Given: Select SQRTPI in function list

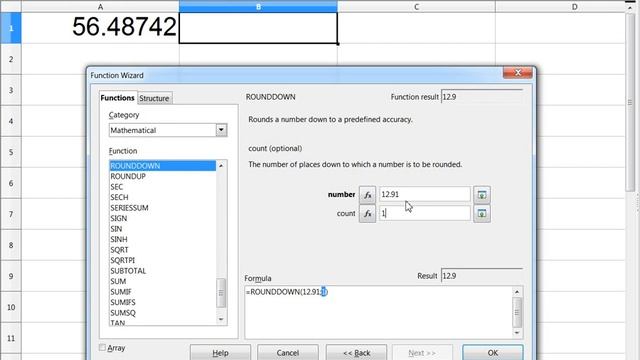Looking at the screenshot, I should pyautogui.click(x=162, y=260).
